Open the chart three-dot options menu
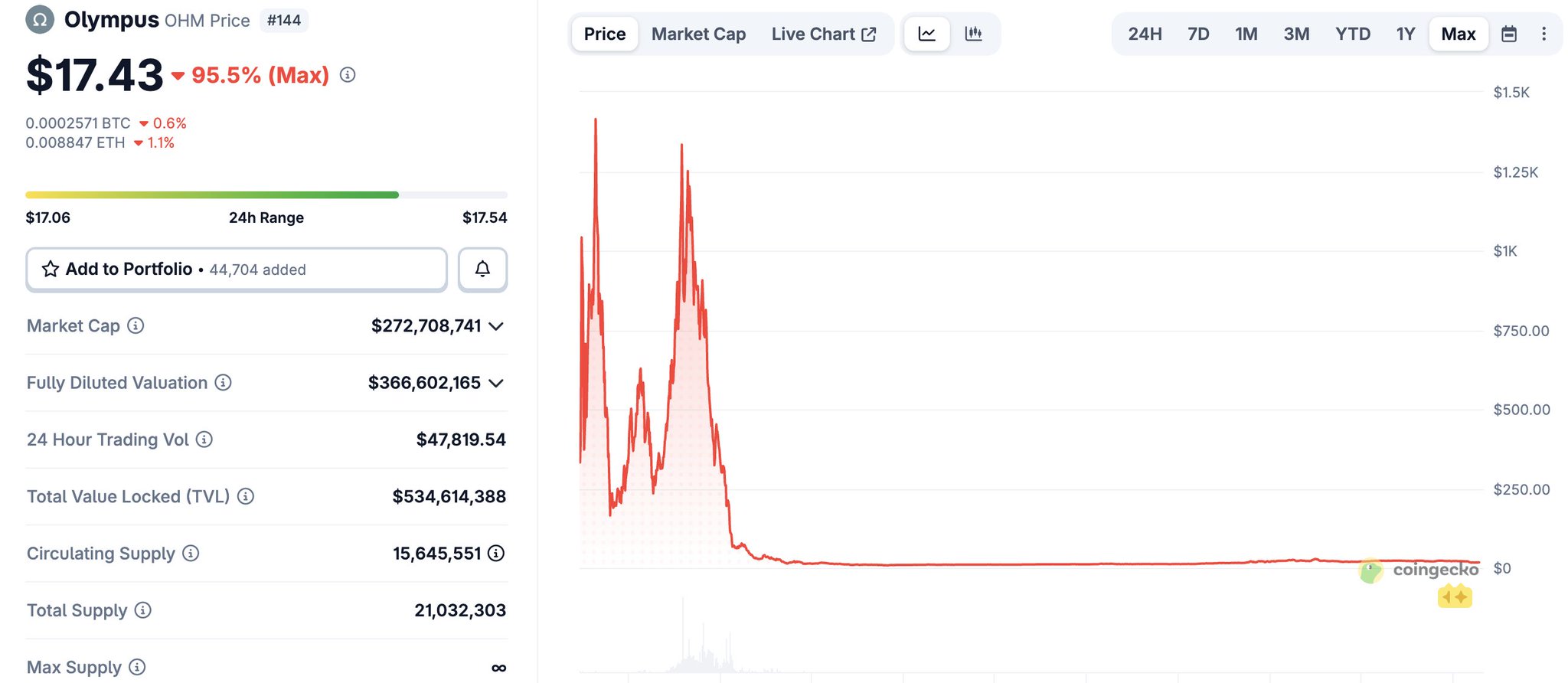Viewport: 1568px width, 683px height. point(1543,34)
